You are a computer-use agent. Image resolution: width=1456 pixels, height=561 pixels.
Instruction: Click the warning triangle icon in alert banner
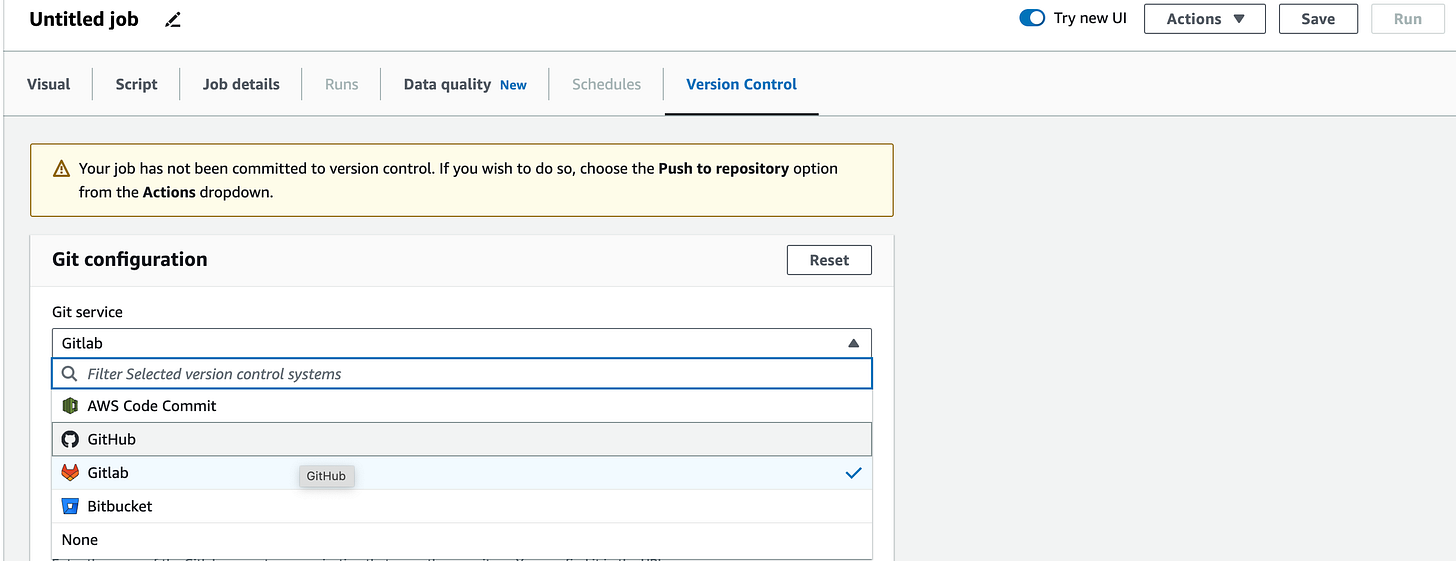61,169
